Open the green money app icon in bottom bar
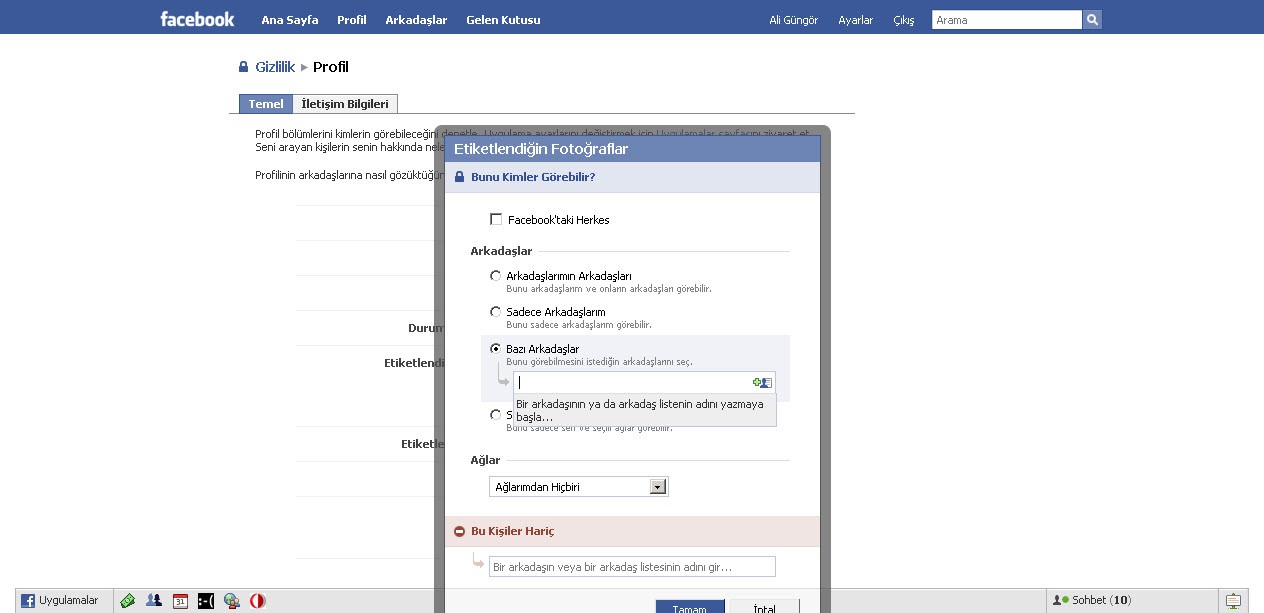The width and height of the screenshot is (1264, 613). 128,601
